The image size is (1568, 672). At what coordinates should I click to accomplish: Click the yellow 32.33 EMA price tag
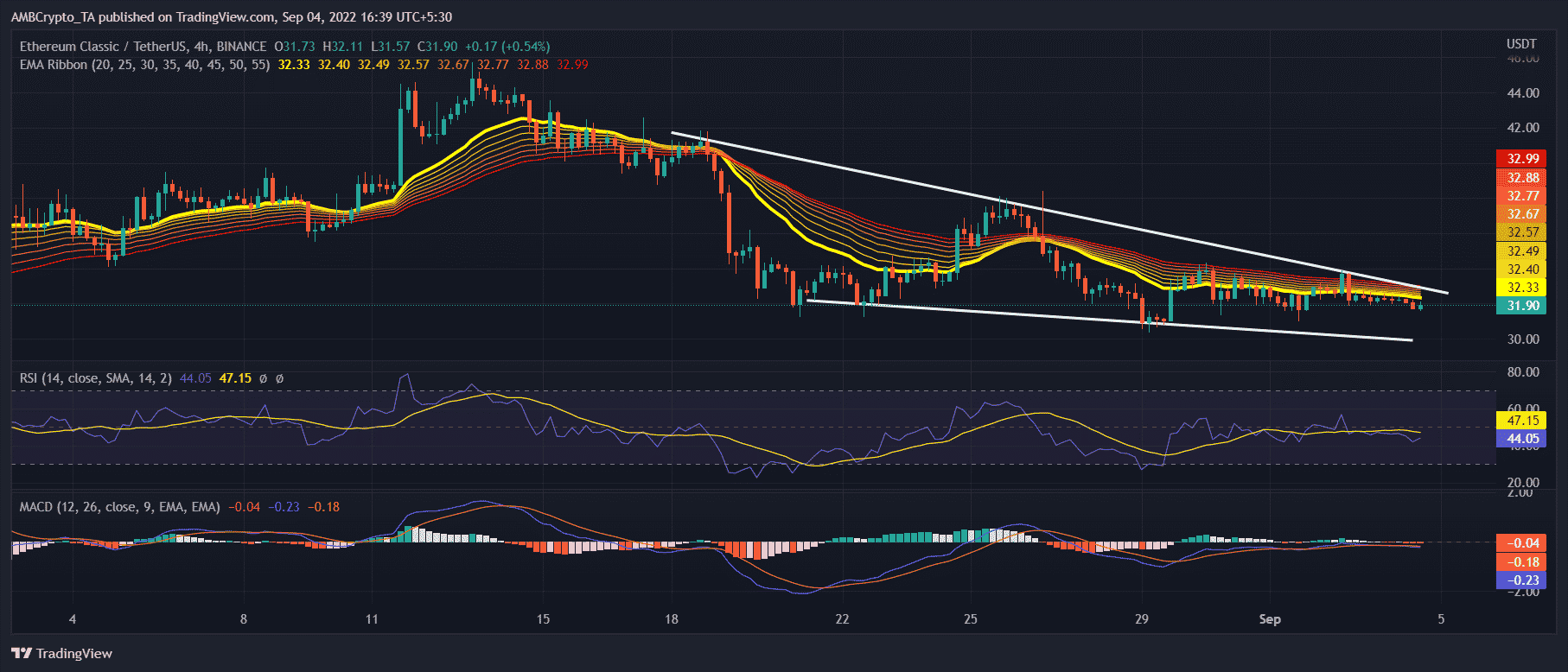[x=1522, y=288]
